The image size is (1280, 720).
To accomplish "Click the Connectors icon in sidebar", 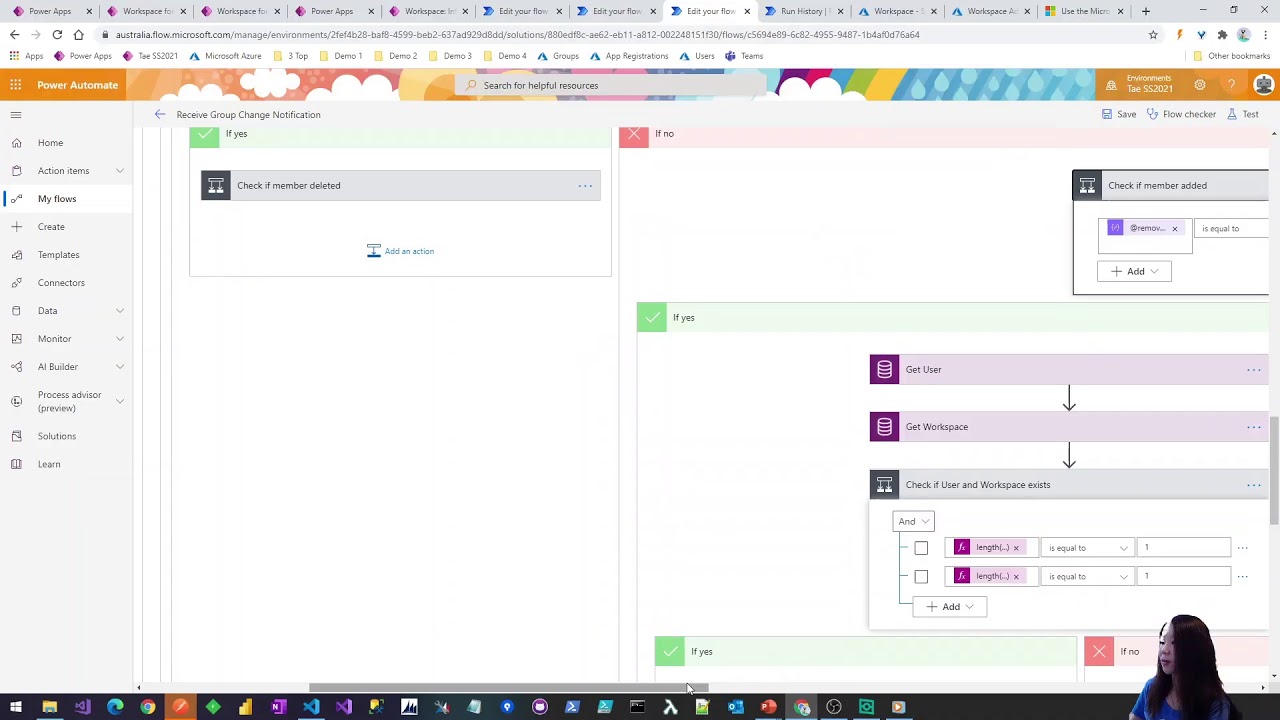I will [x=17, y=283].
